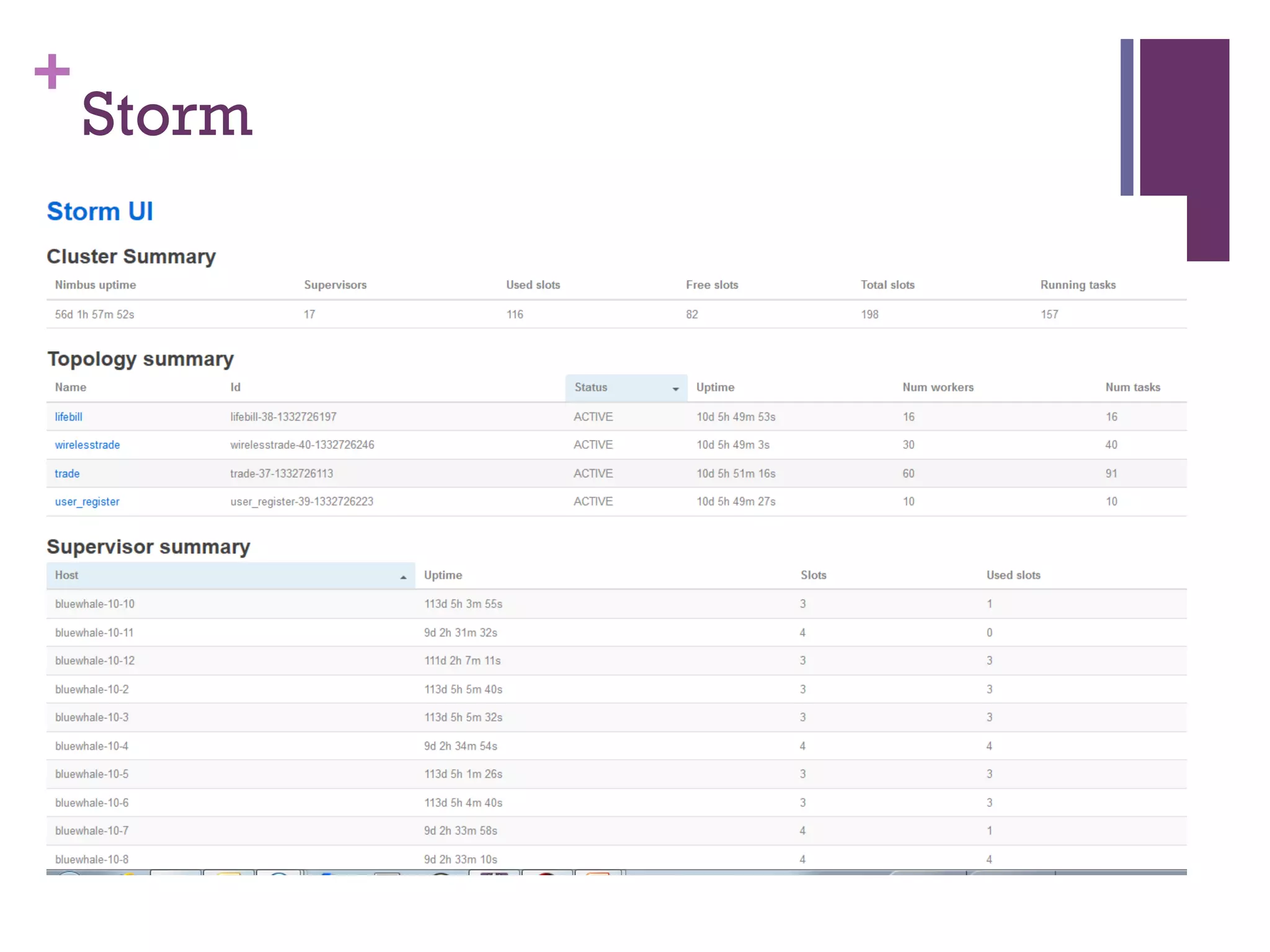Screen dimensions: 1270x952
Task: Sort topology table by Id header
Action: click(x=235, y=387)
